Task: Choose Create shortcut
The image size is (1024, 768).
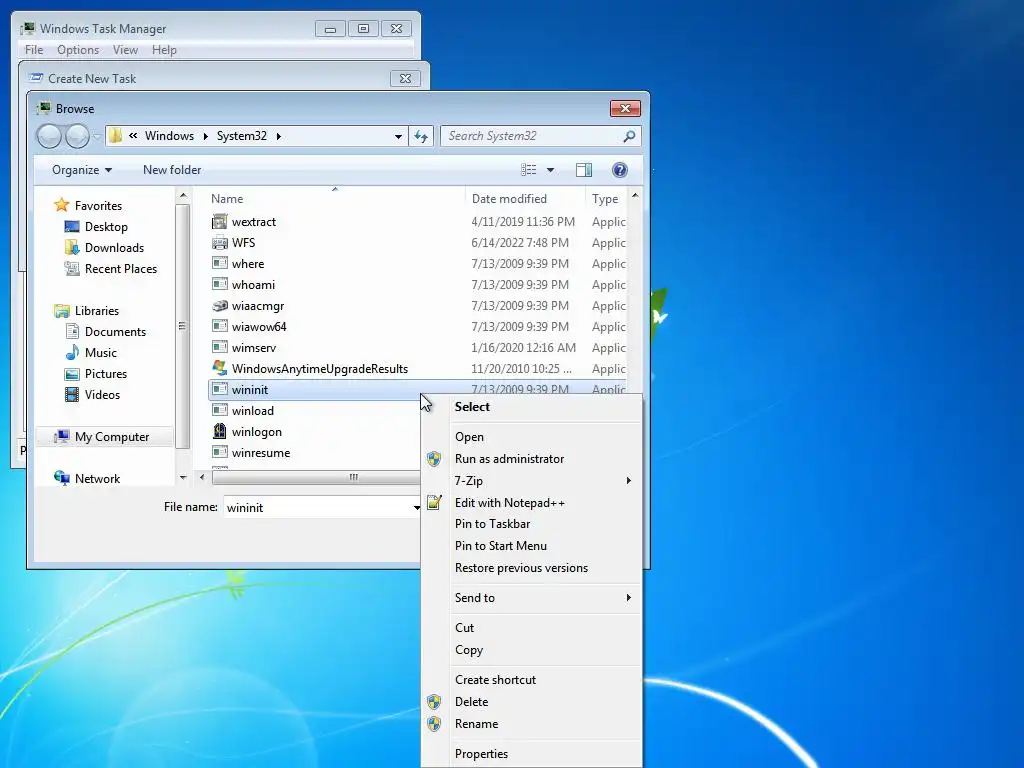Action: pyautogui.click(x=532, y=679)
